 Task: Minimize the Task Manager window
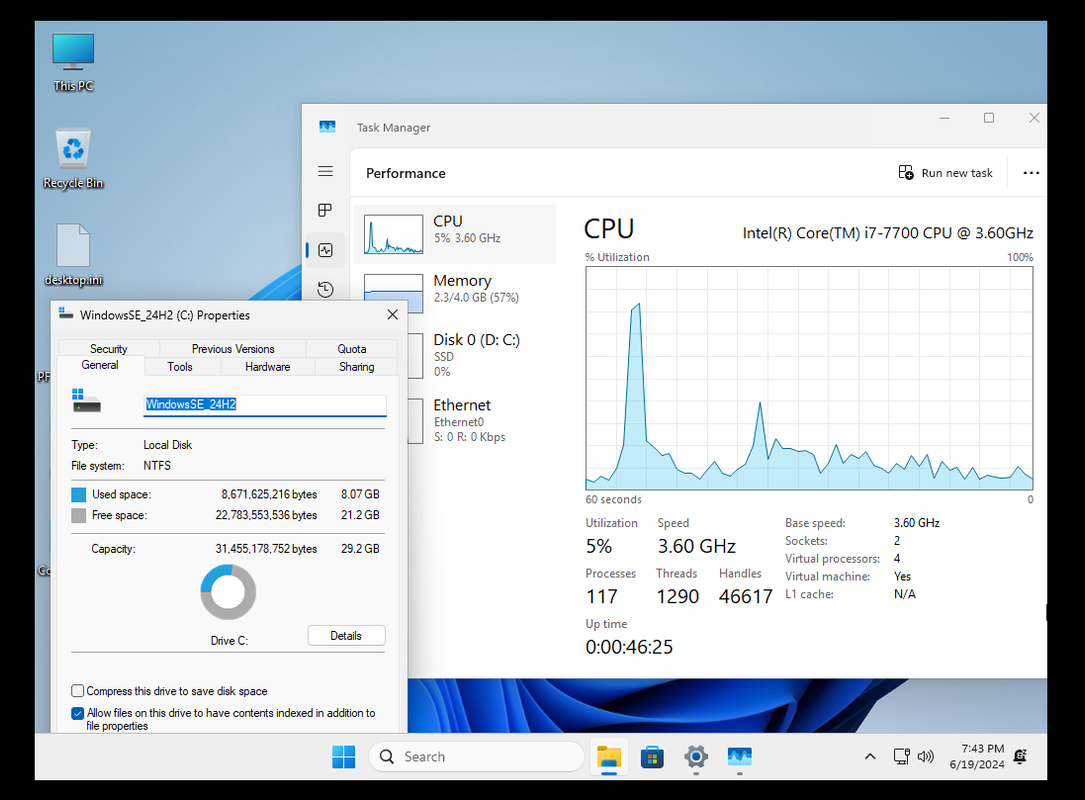point(944,118)
